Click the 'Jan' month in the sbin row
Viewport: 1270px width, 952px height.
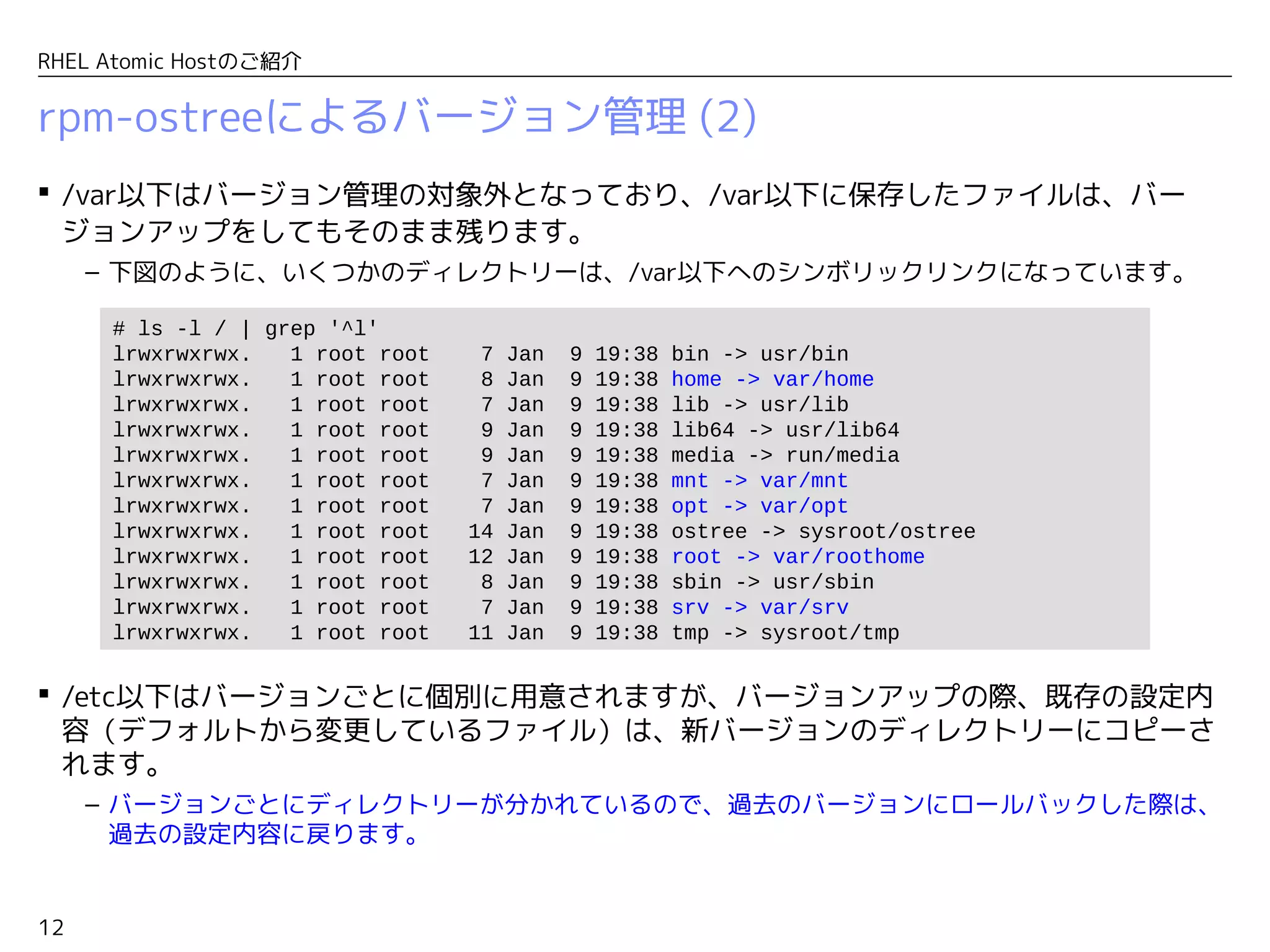(525, 583)
